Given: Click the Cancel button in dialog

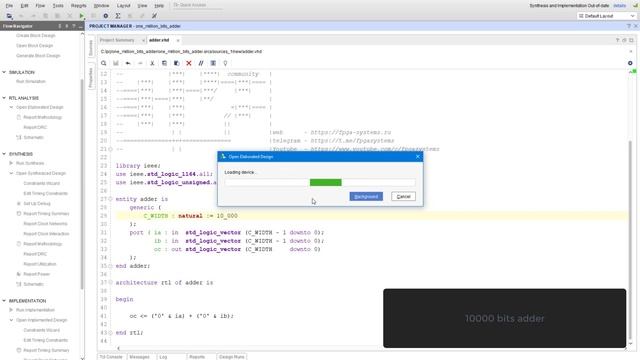Looking at the screenshot, I should point(404,197).
